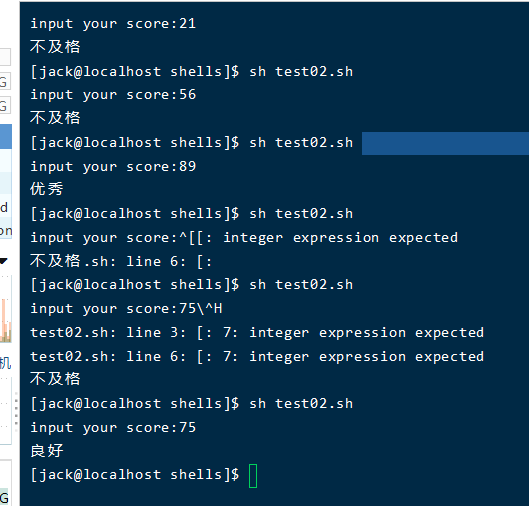Click the 'sh test02.sh' prompt line just above 'input your score:56'
The height and width of the screenshot is (506, 529).
192,72
